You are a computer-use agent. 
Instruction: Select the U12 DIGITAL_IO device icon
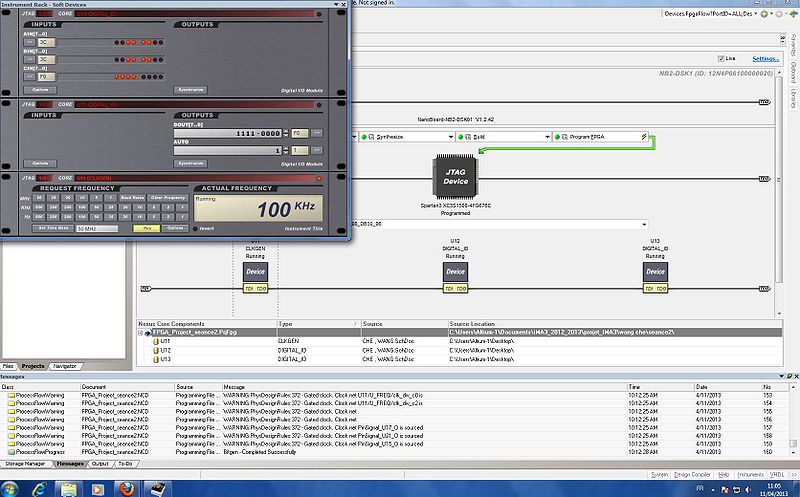455,271
